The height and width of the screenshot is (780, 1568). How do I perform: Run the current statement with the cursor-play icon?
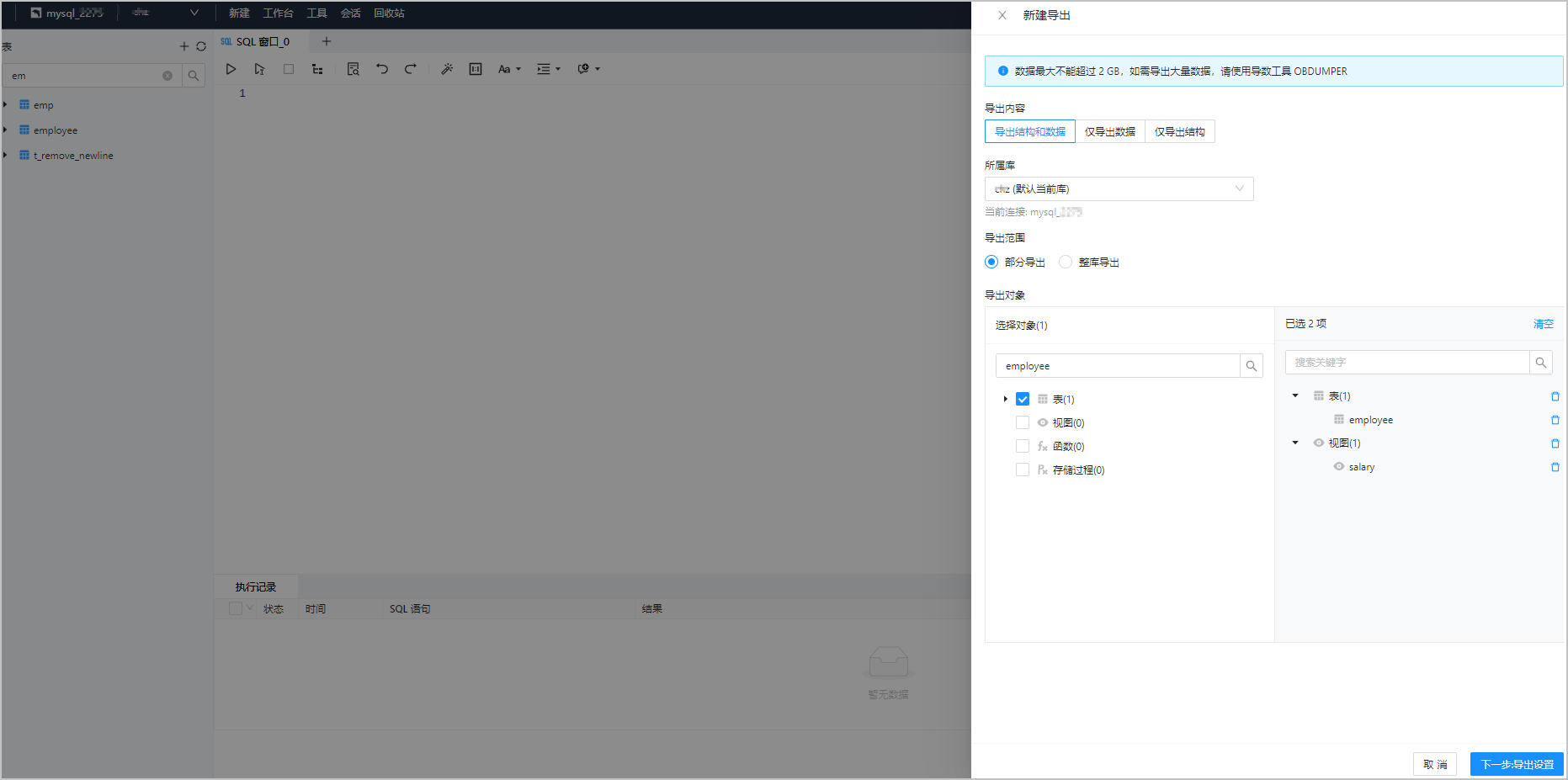click(x=259, y=69)
